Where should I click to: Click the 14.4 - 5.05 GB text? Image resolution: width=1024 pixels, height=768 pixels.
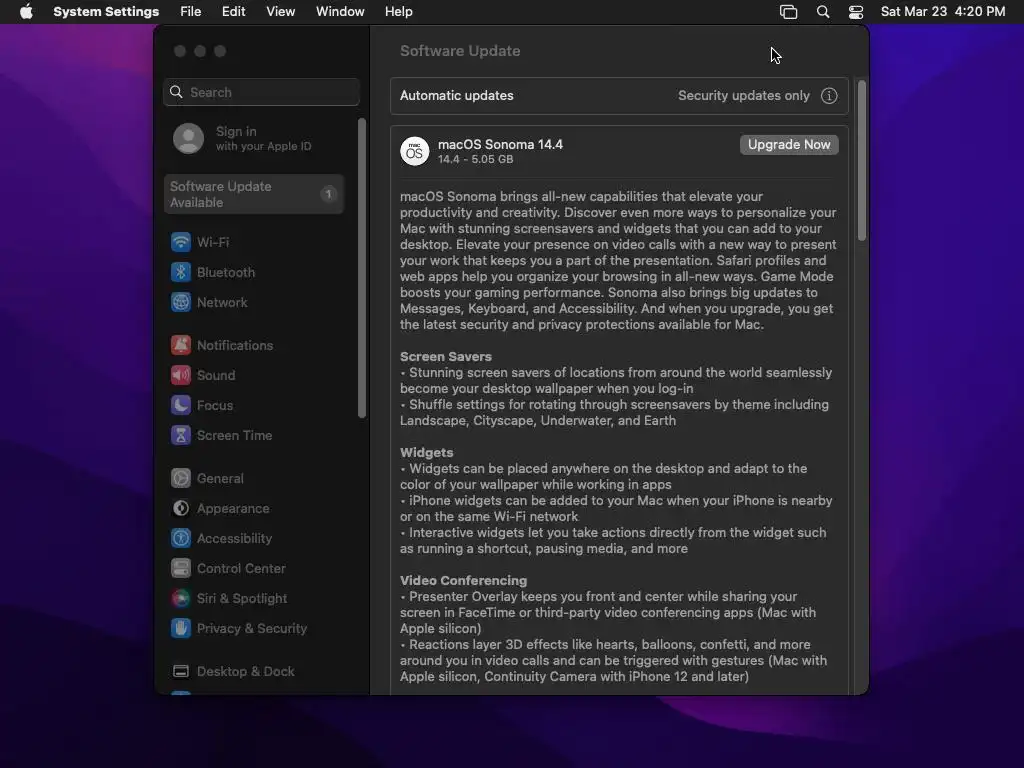475,159
